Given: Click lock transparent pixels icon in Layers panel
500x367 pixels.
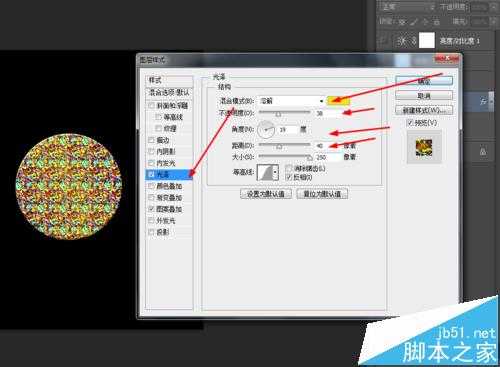Looking at the screenshot, I should click(402, 22).
